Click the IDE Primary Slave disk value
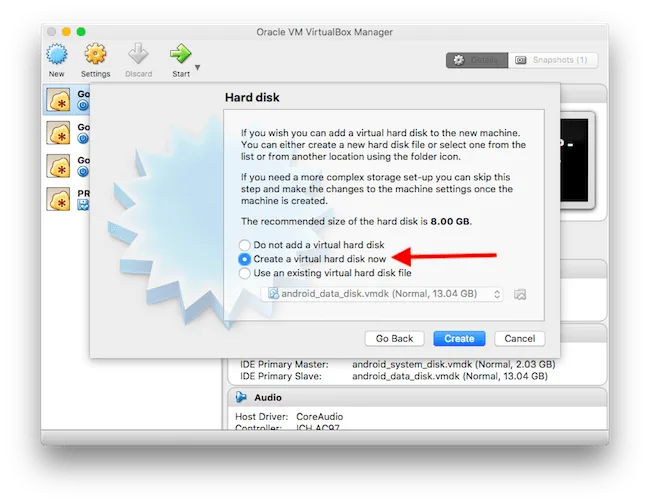This screenshot has height=504, width=650. tap(450, 376)
